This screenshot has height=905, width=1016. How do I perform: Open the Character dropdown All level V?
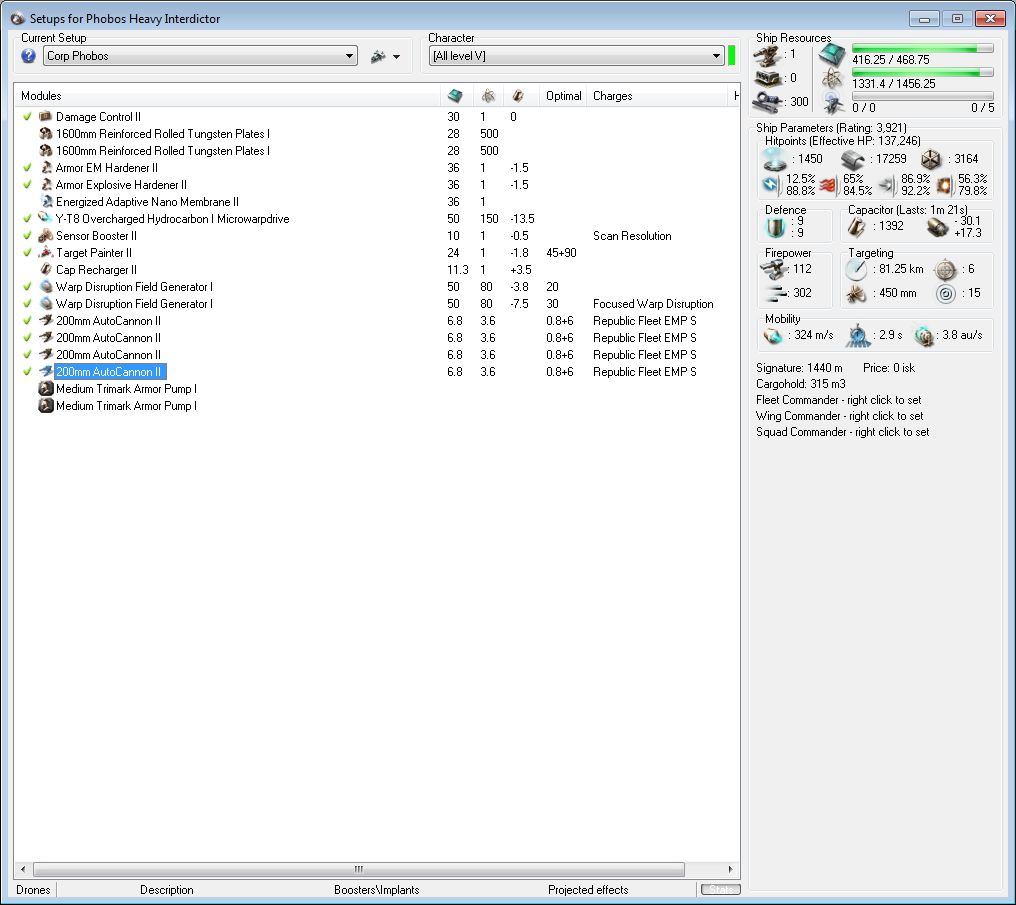pos(577,56)
